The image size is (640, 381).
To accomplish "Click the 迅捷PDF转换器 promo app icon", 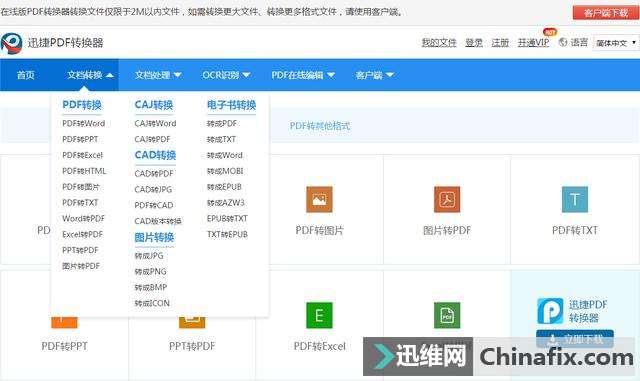I will point(550,311).
